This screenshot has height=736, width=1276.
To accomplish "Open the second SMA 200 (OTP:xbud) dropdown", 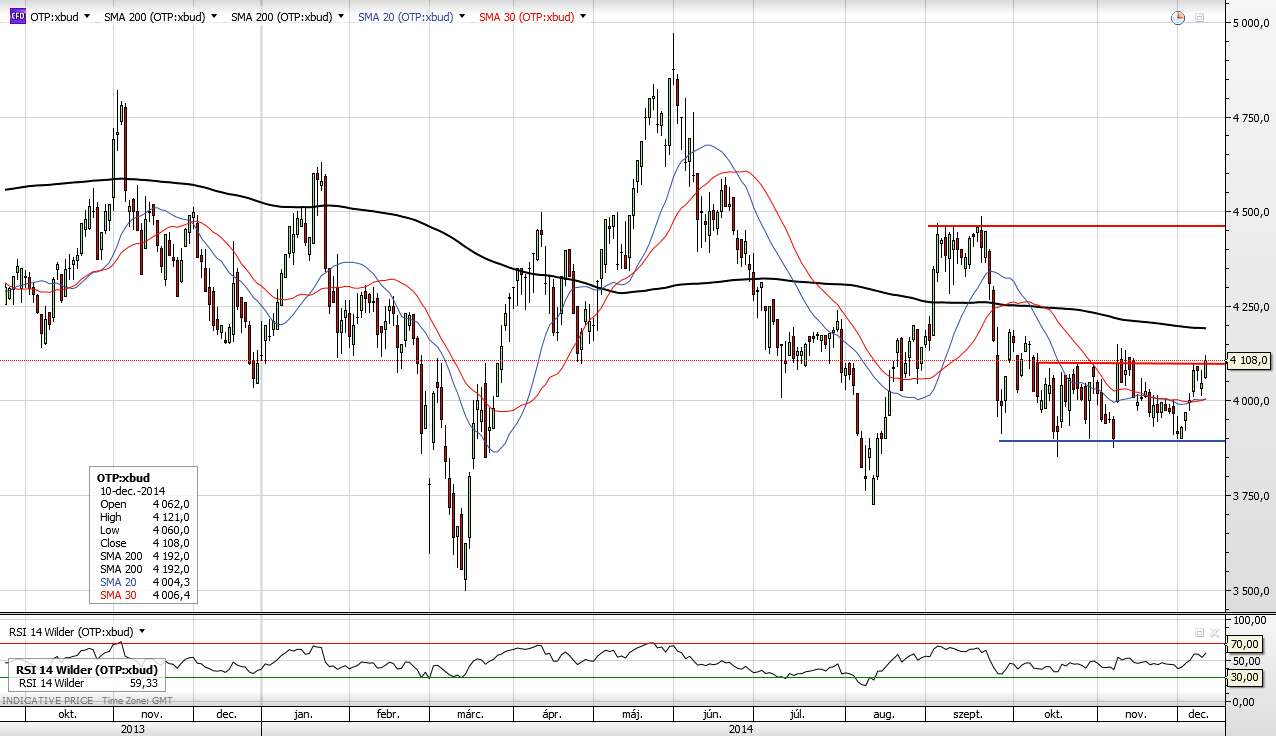I will point(341,17).
